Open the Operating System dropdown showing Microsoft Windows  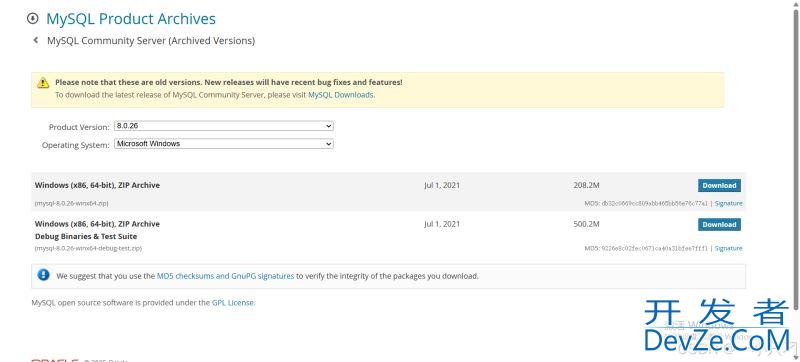click(224, 144)
